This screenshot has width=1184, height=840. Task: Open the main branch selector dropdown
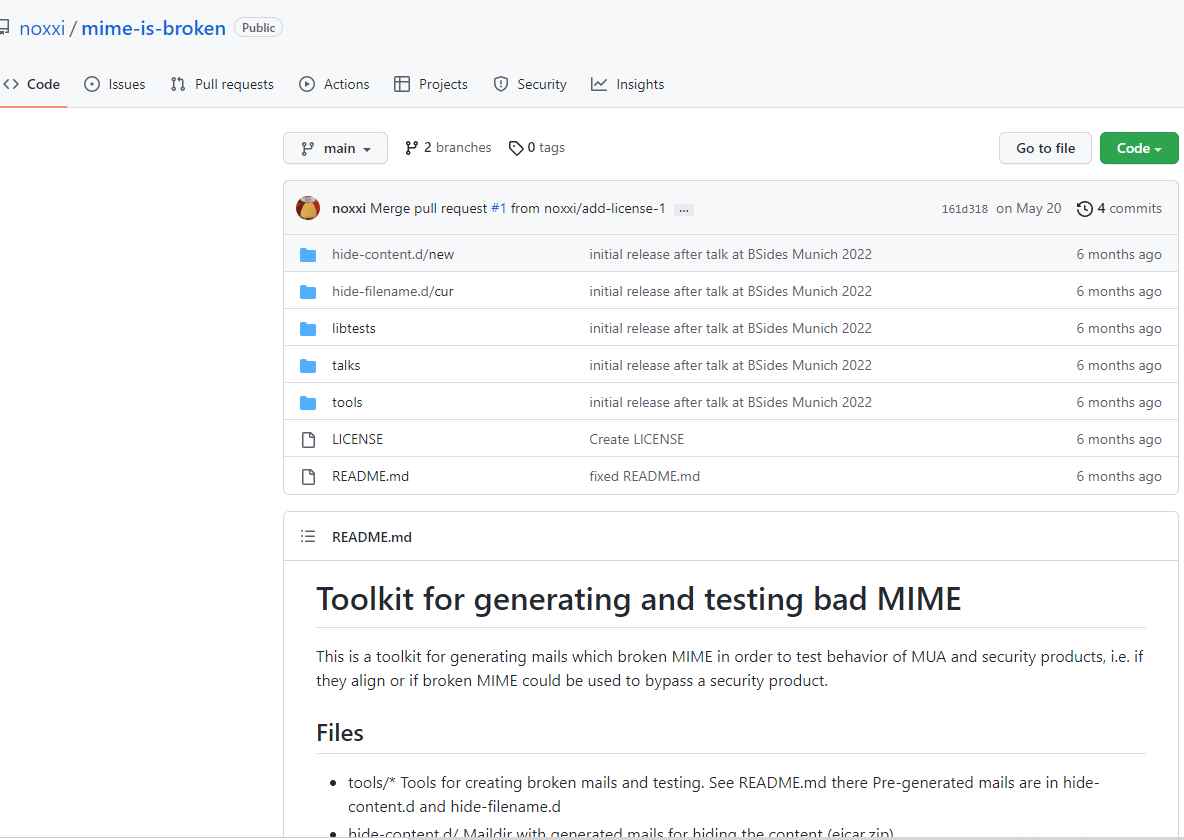335,147
